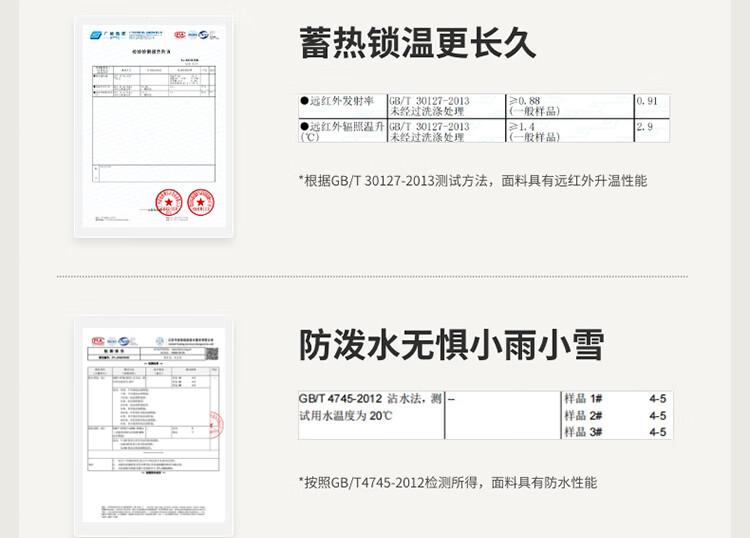Image resolution: width=750 pixels, height=538 pixels.
Task: Click the heading 防泼水无惧小雨小雪
Action: pos(452,344)
